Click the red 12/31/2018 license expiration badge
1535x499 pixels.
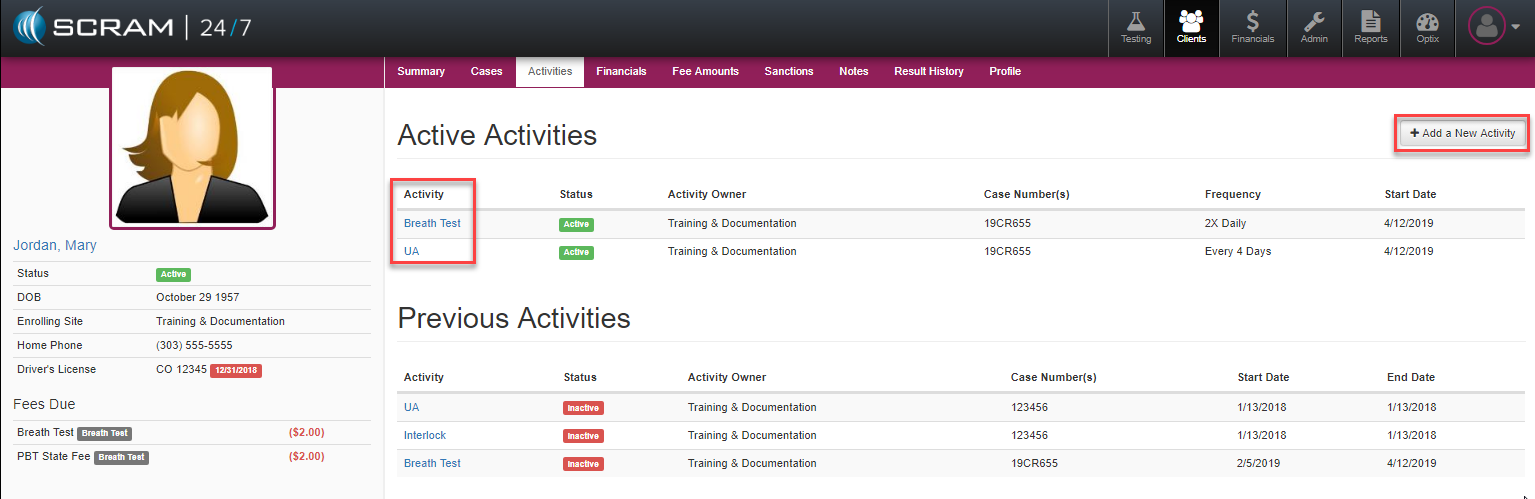pyautogui.click(x=235, y=370)
